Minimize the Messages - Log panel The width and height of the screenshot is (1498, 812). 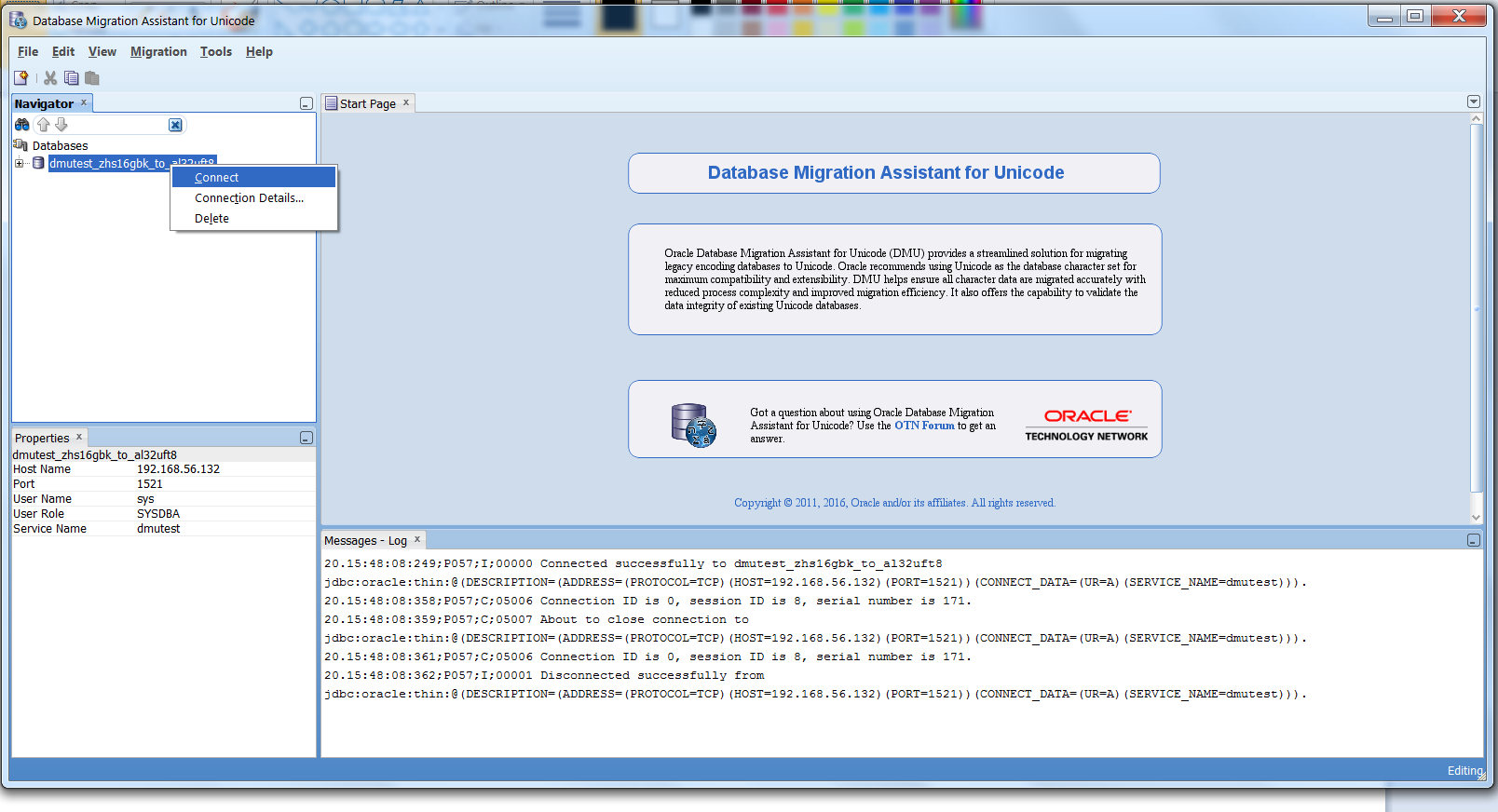point(1474,540)
